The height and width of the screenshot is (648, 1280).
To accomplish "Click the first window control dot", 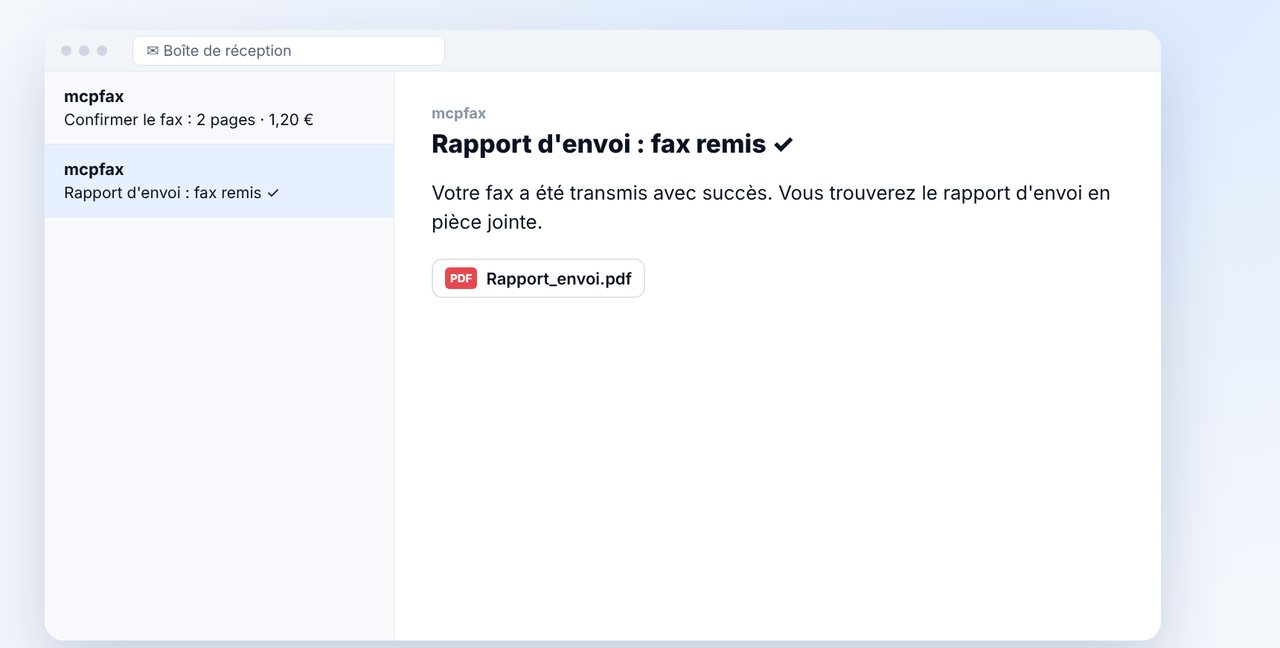I will pos(66,50).
